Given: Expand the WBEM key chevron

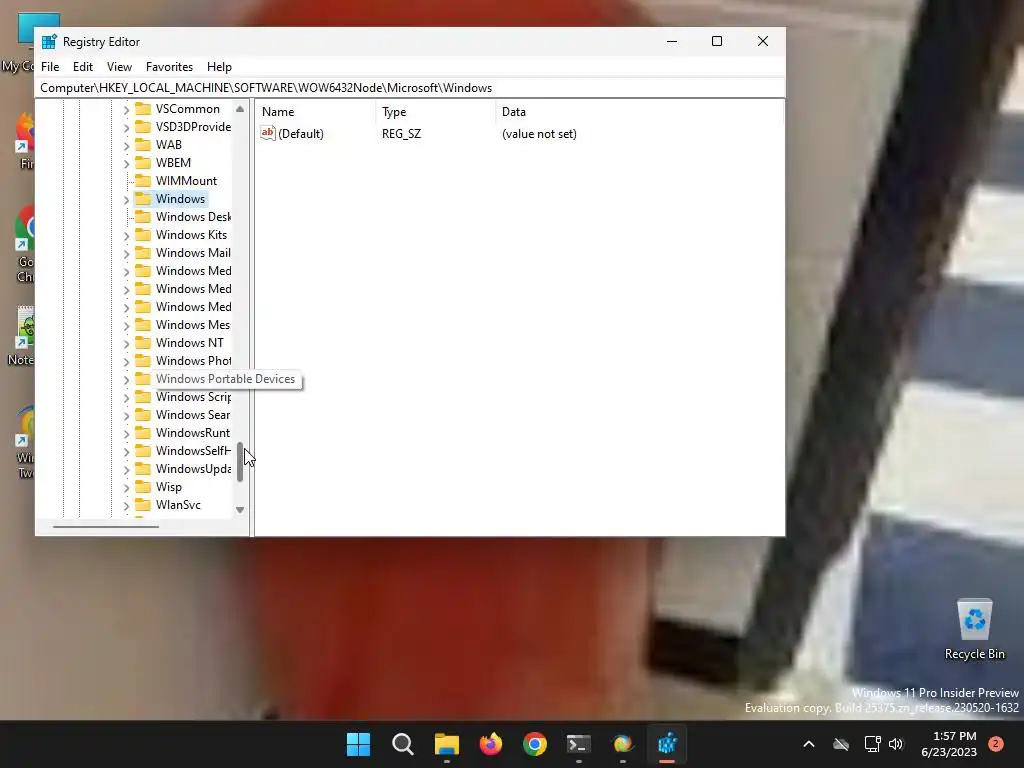Looking at the screenshot, I should 127,163.
